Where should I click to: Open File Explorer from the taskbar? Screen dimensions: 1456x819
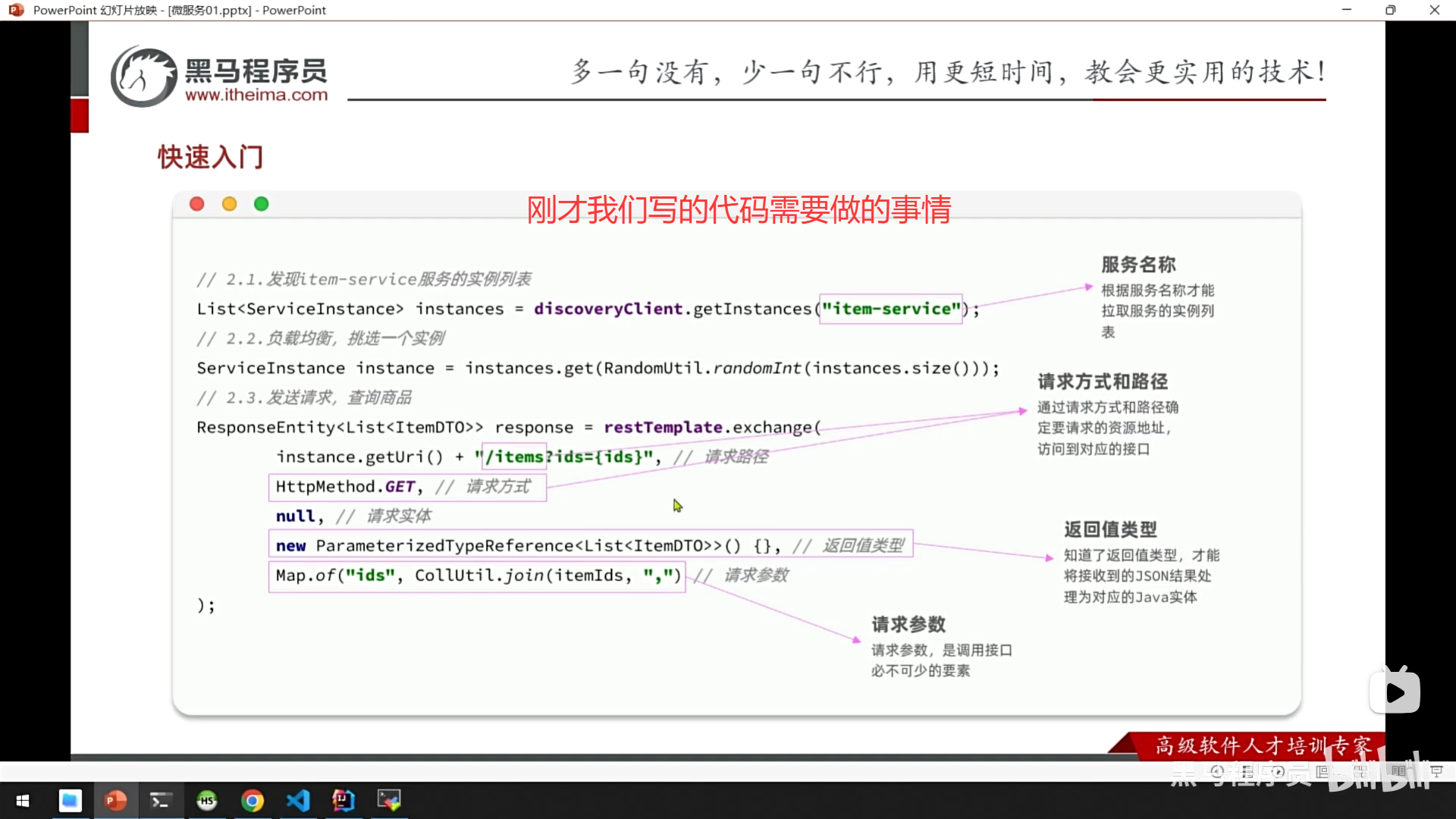(70, 800)
